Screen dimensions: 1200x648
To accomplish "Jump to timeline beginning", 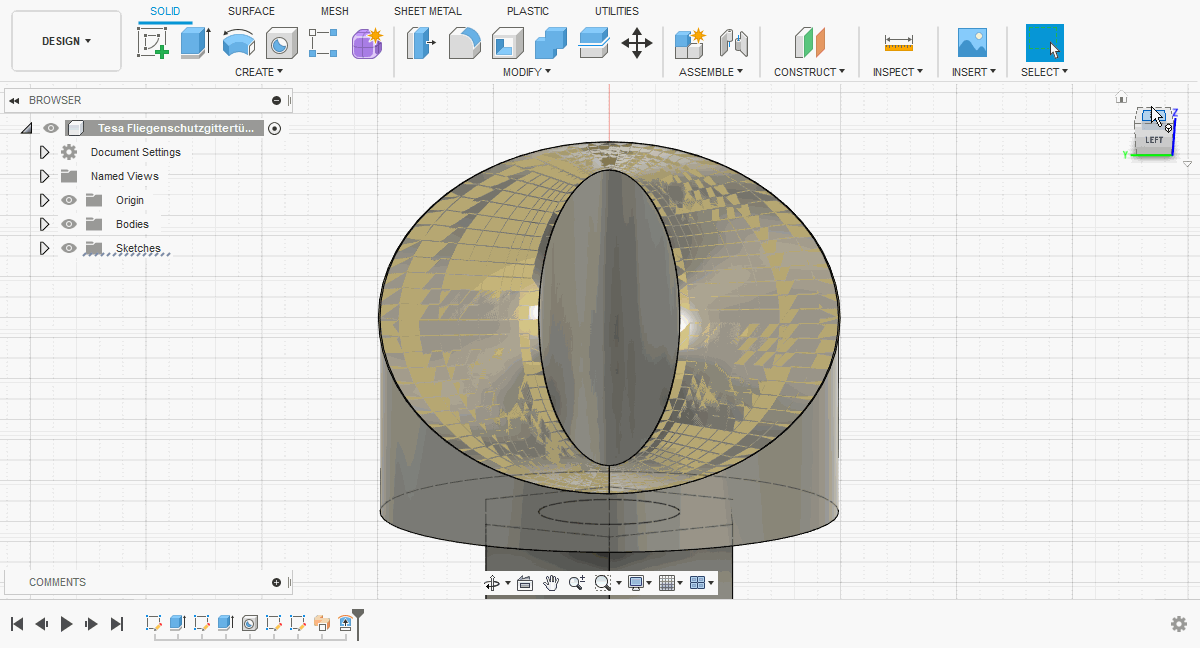I will (x=17, y=624).
